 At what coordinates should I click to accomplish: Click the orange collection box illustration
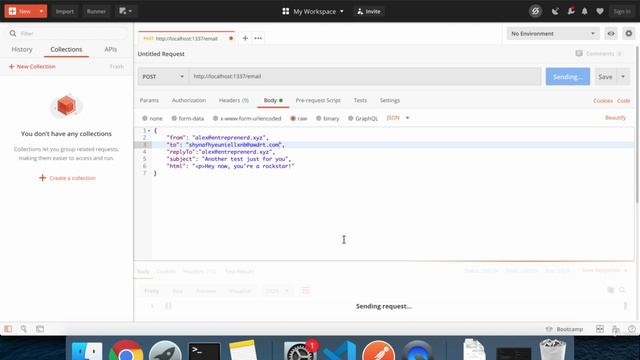(x=66, y=106)
